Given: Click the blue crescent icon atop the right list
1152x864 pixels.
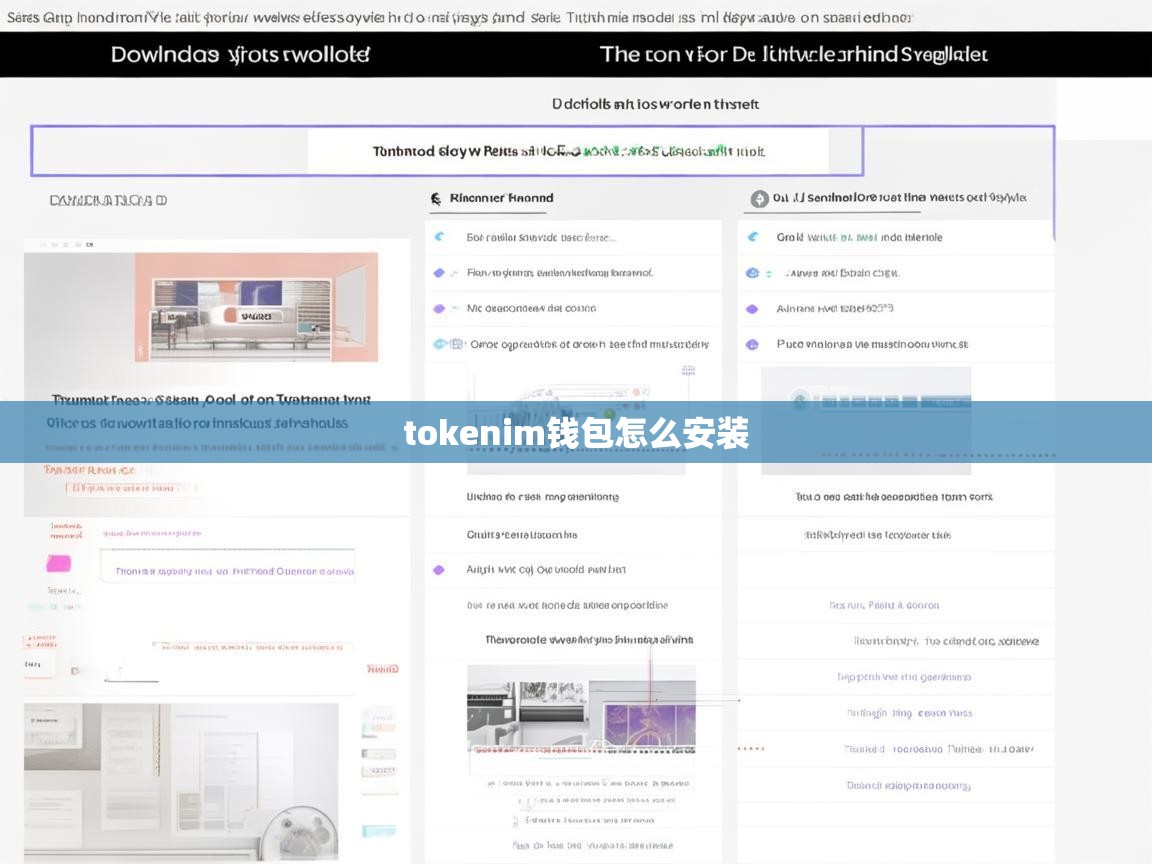Looking at the screenshot, I should (753, 237).
